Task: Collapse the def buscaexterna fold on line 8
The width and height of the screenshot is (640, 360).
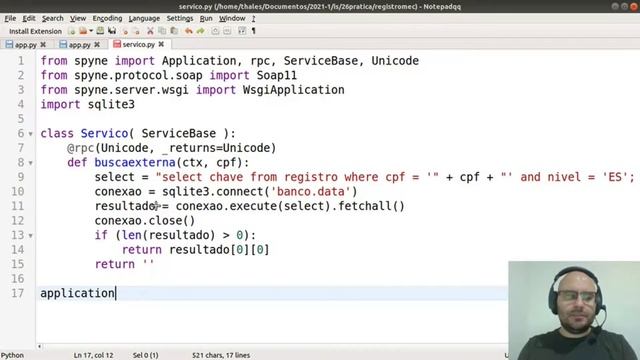Action: [31, 163]
